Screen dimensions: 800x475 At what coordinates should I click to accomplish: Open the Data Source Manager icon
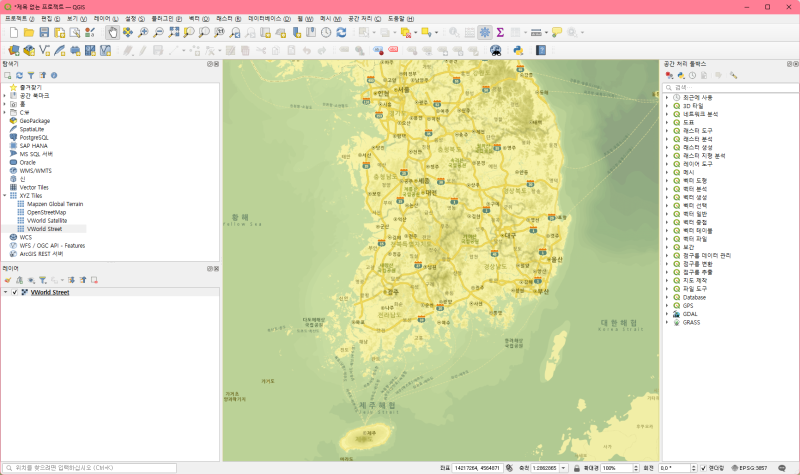[x=14, y=50]
